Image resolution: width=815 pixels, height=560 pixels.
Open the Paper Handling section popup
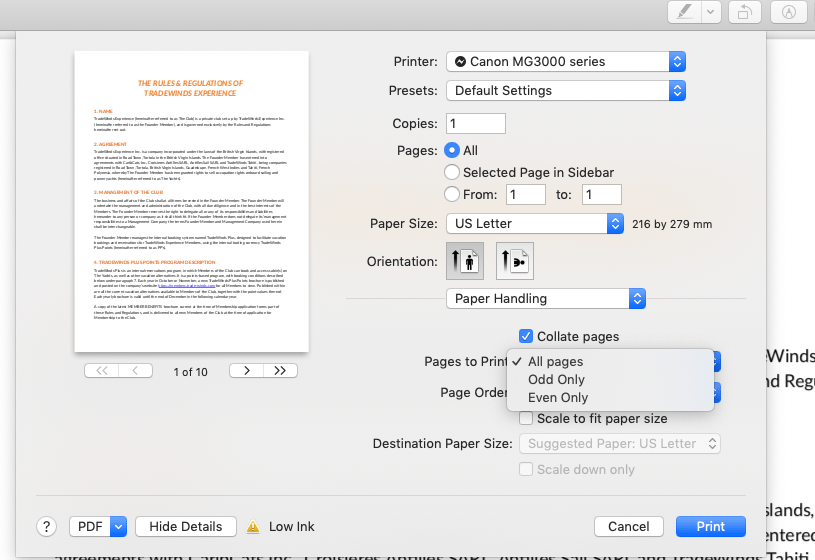click(x=546, y=298)
